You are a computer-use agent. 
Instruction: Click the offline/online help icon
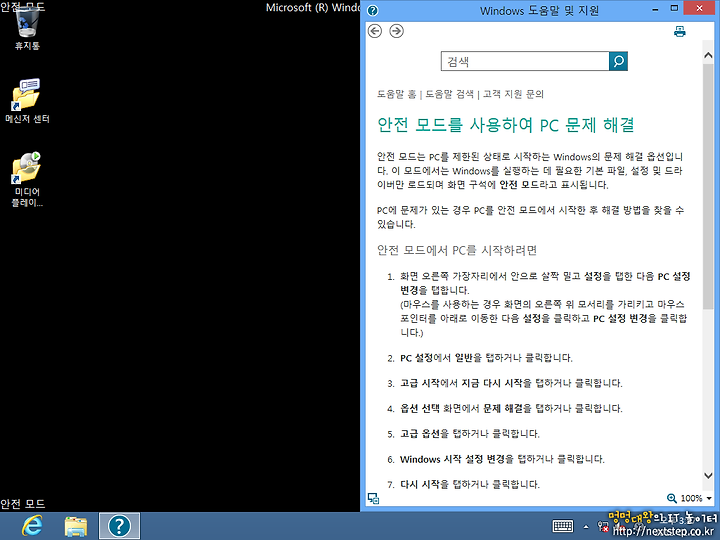click(373, 499)
